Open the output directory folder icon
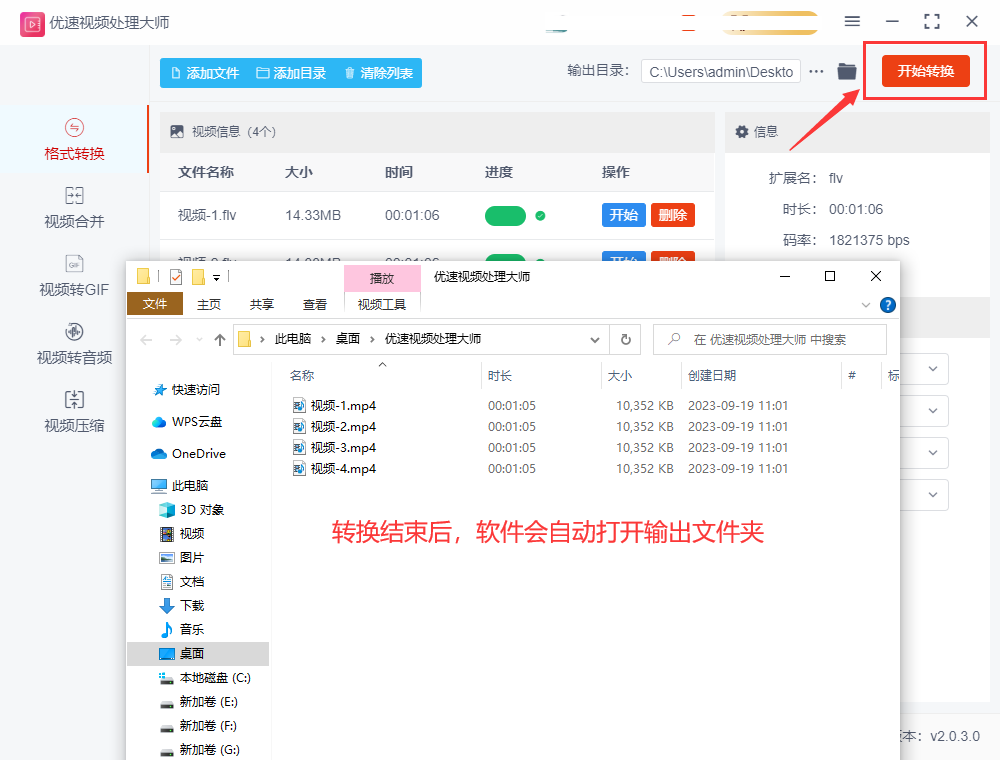1000x760 pixels. (x=846, y=71)
